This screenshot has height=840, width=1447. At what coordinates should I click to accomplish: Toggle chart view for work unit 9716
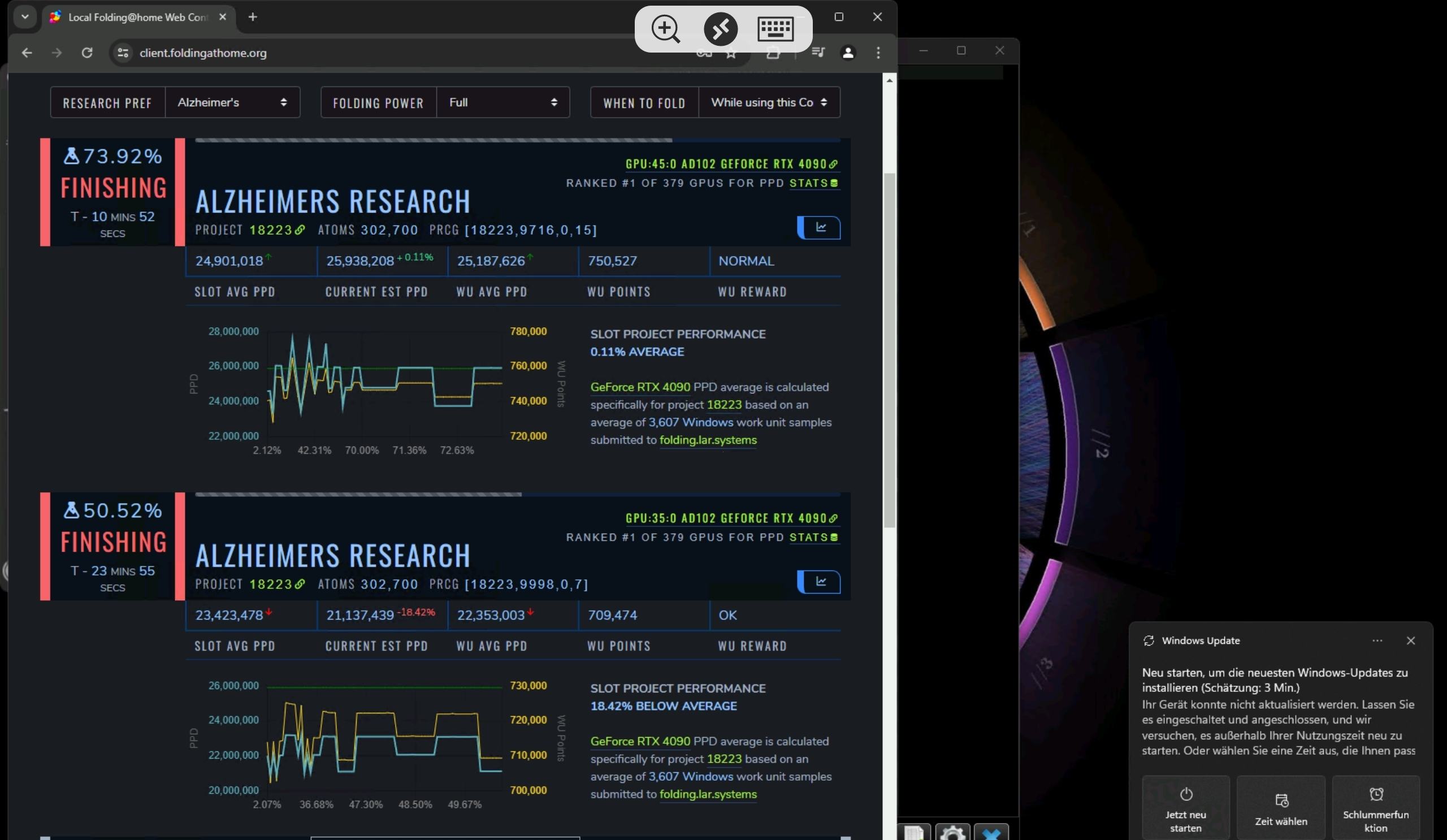(x=820, y=228)
